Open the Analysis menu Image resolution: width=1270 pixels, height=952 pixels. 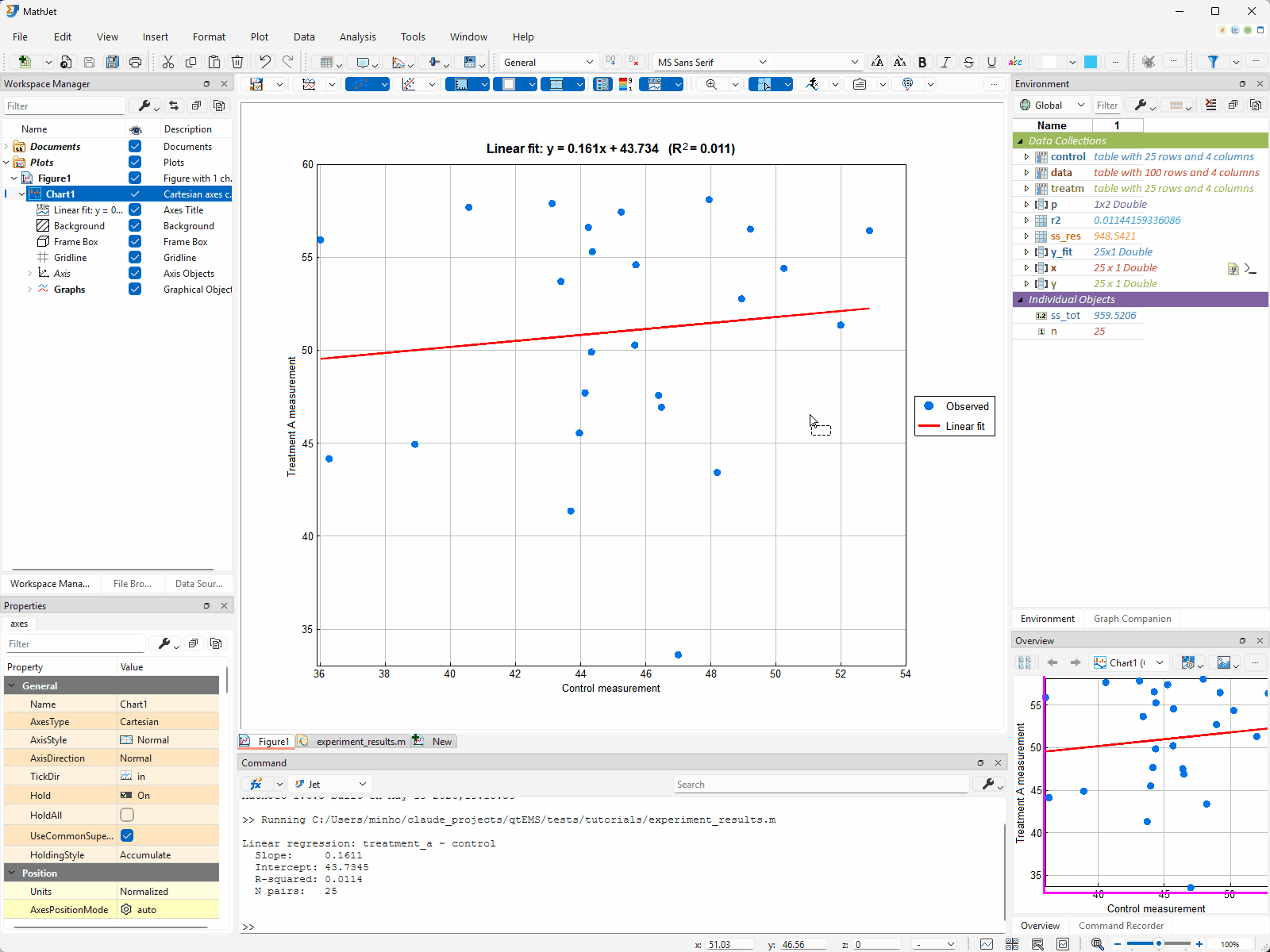(358, 36)
